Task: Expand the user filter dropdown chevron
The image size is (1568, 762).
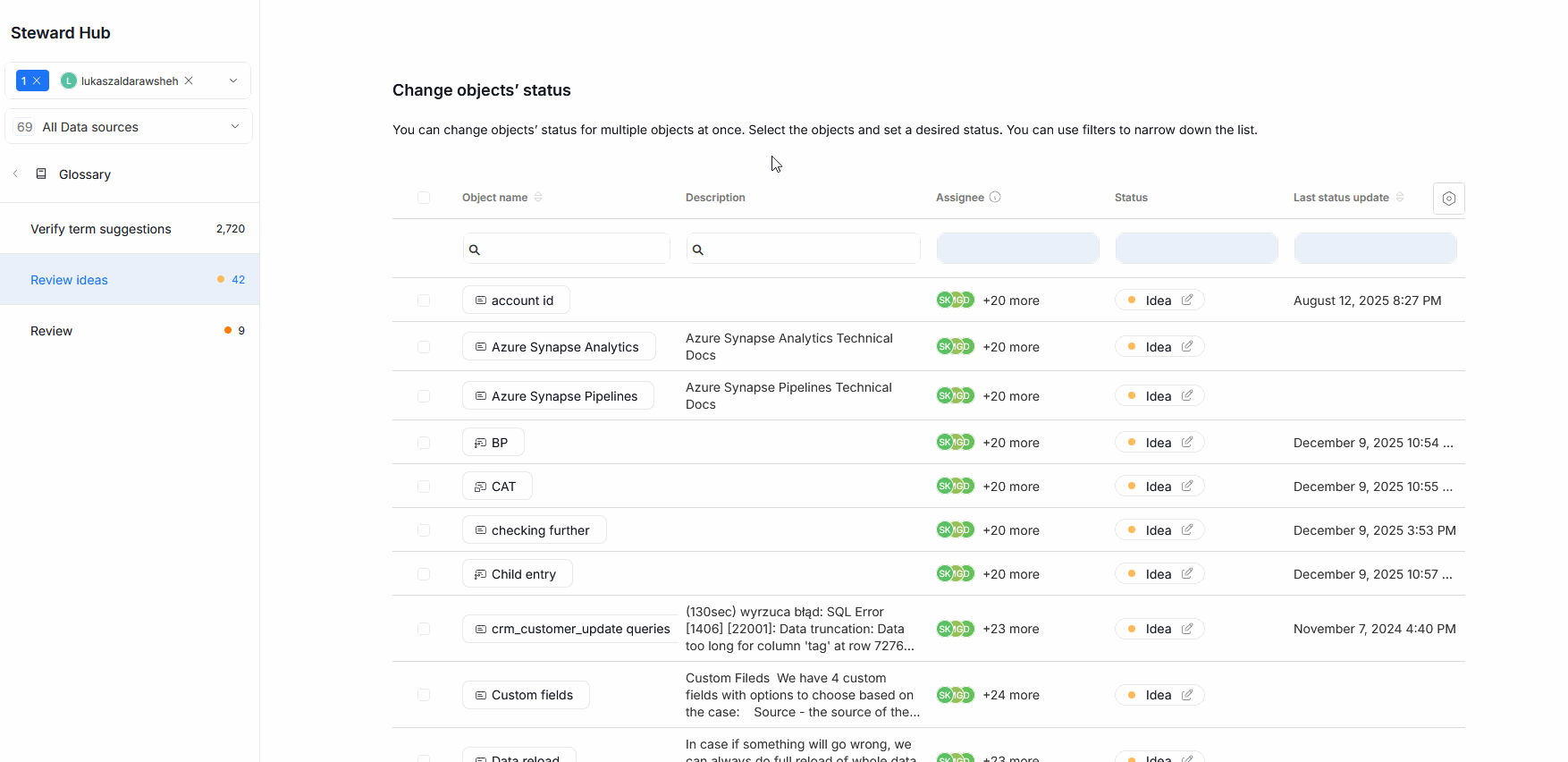Action: 233,80
